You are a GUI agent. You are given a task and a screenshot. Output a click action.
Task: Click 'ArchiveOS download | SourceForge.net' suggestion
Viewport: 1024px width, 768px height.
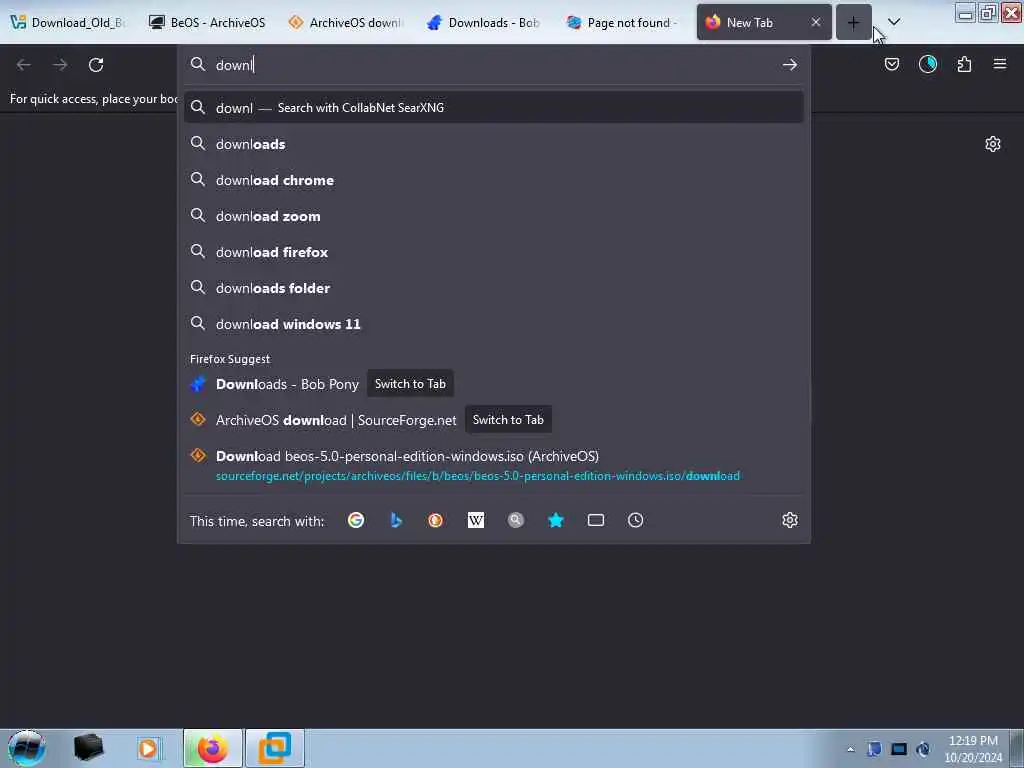(336, 420)
